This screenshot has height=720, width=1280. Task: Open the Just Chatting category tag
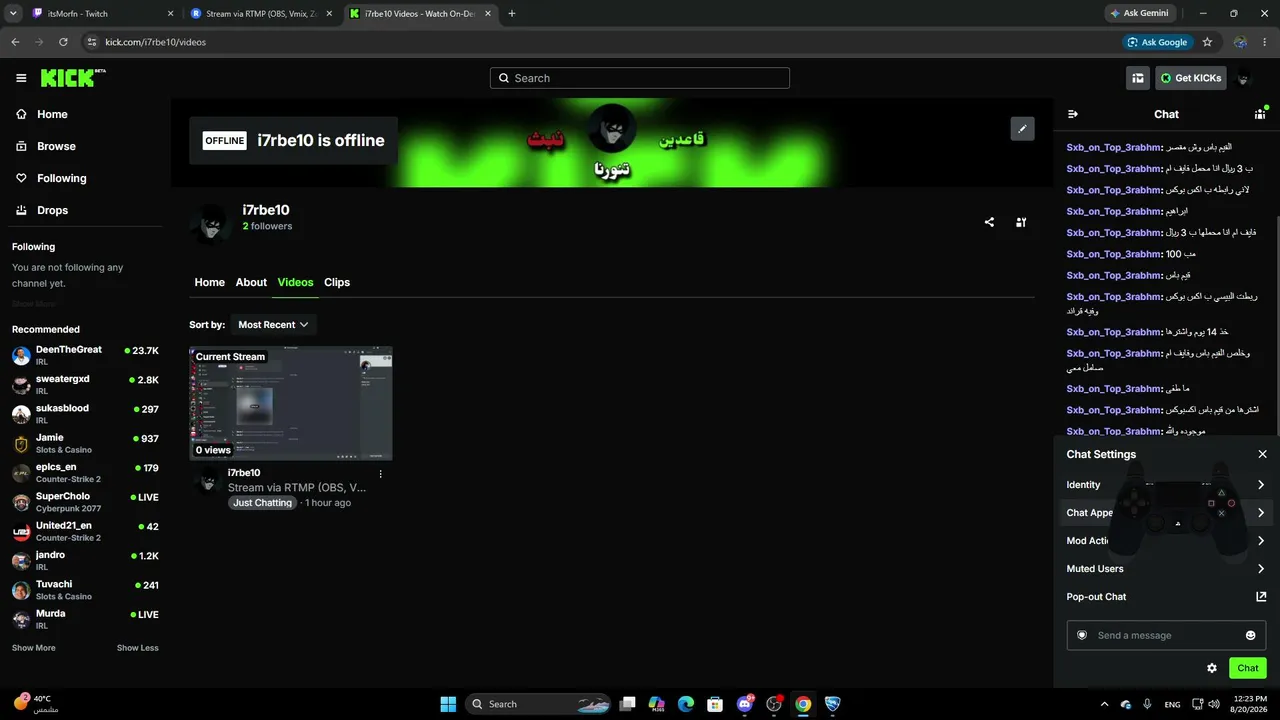coord(263,503)
